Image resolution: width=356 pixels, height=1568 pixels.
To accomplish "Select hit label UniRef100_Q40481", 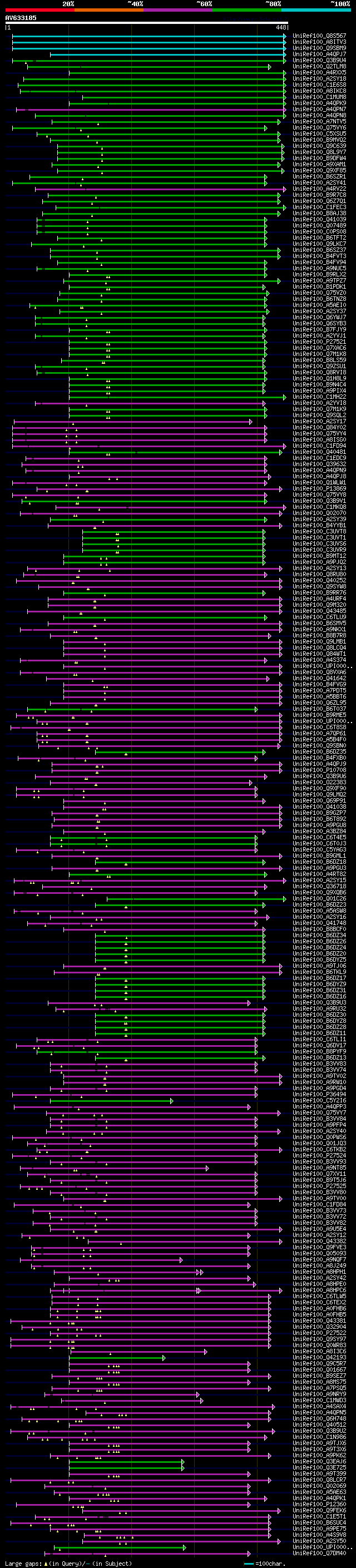I will [x=319, y=452].
